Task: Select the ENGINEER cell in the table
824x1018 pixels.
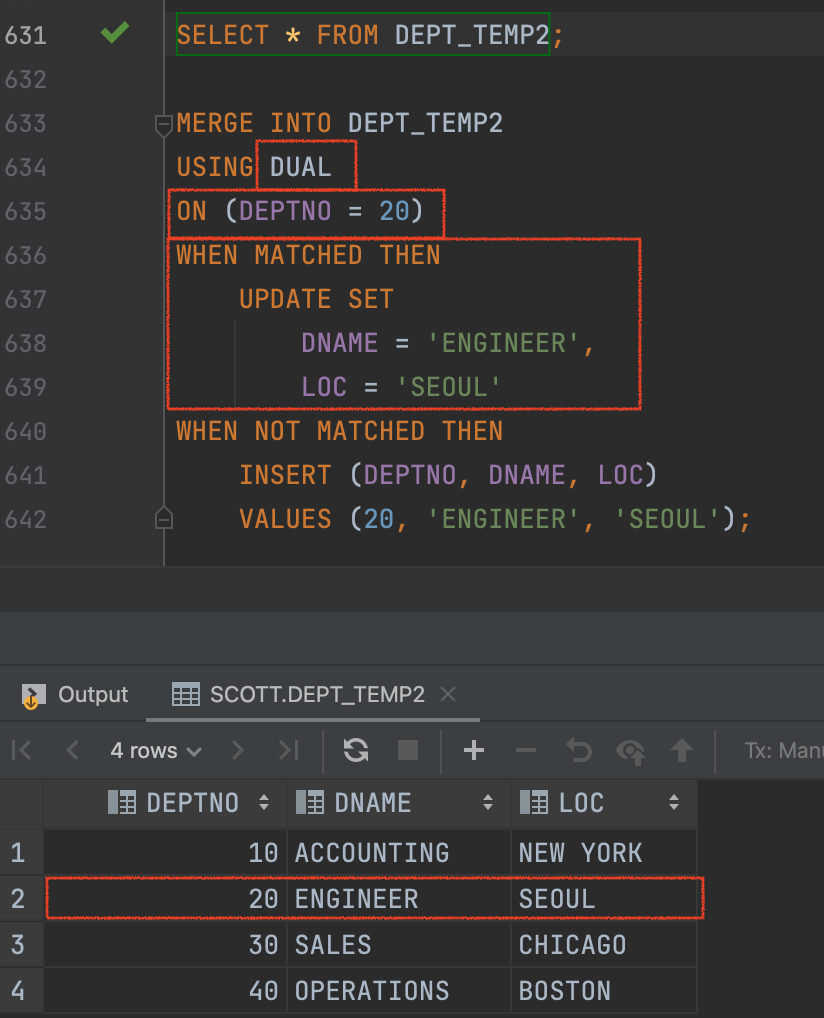Action: click(x=399, y=899)
